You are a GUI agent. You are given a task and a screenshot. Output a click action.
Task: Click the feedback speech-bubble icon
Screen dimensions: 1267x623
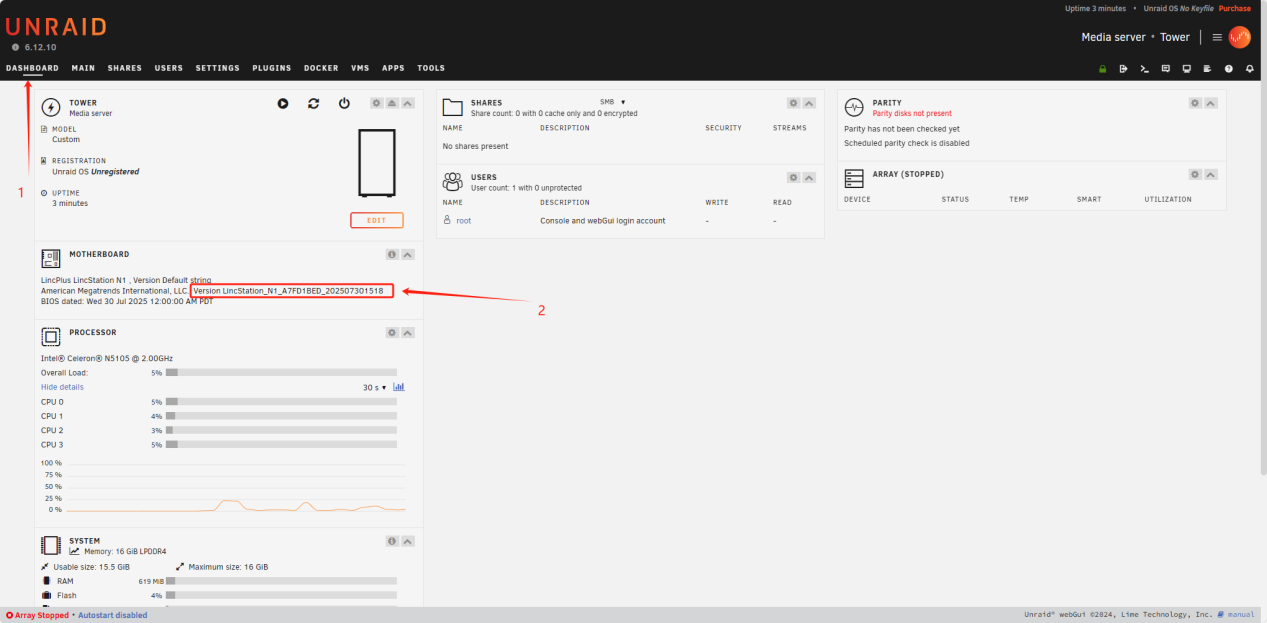click(1165, 69)
